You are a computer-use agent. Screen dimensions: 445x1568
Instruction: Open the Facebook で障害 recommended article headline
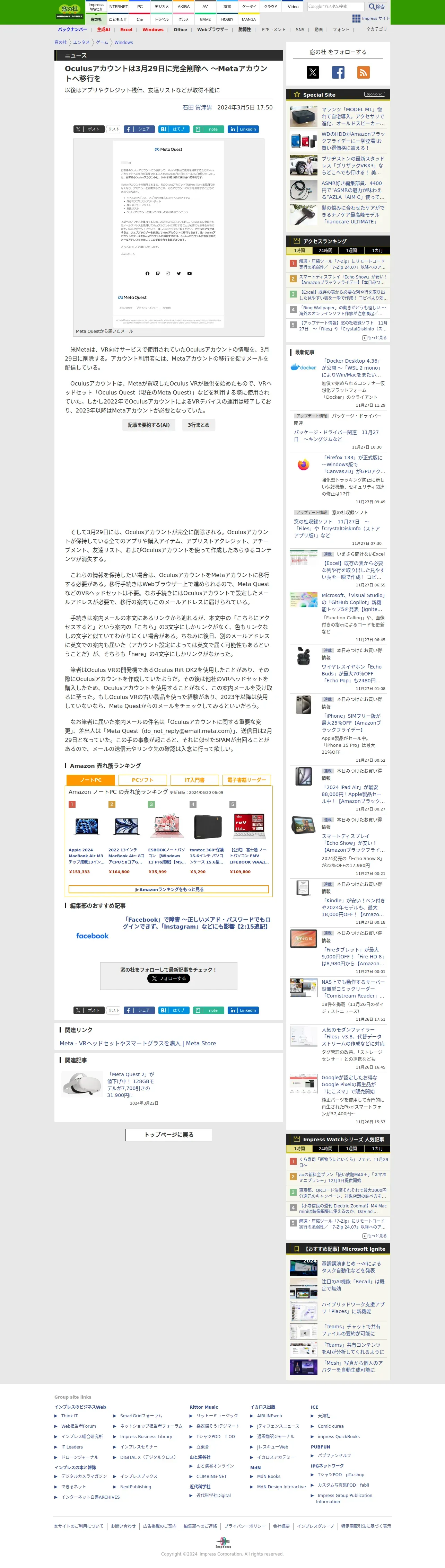coord(196,923)
